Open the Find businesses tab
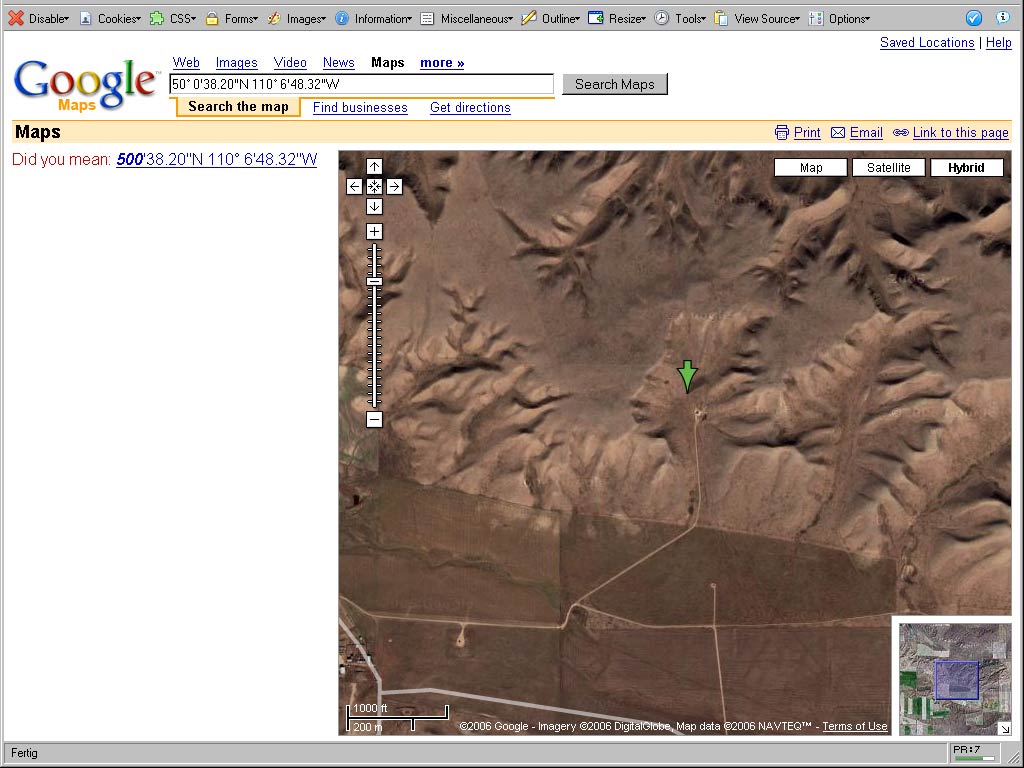Viewport: 1024px width, 768px height. pos(360,108)
